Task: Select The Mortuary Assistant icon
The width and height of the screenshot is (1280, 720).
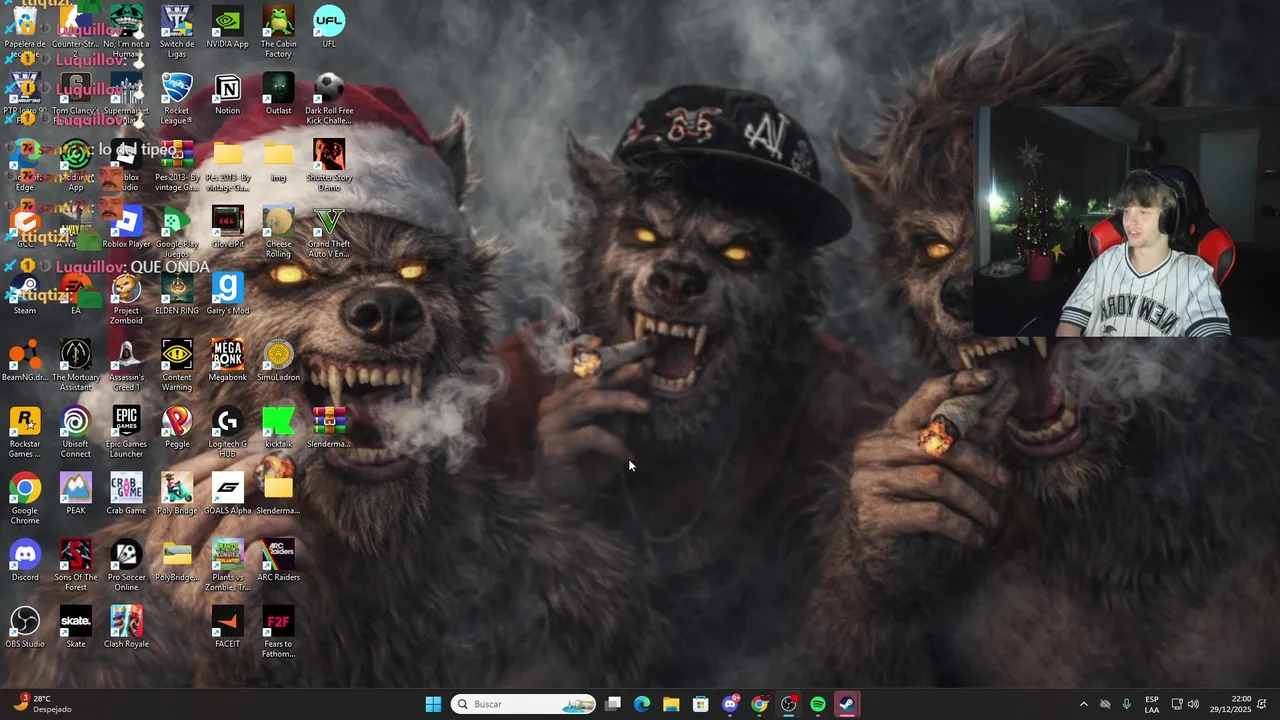Action: (76, 366)
